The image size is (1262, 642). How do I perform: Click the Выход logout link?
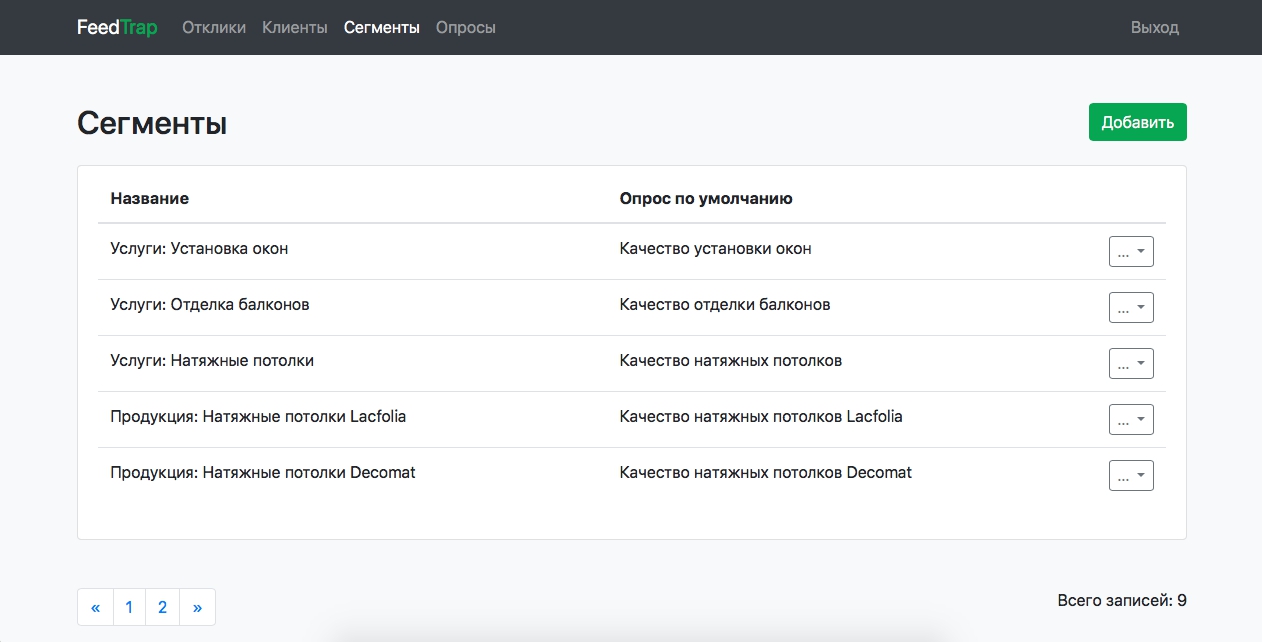[x=1154, y=27]
